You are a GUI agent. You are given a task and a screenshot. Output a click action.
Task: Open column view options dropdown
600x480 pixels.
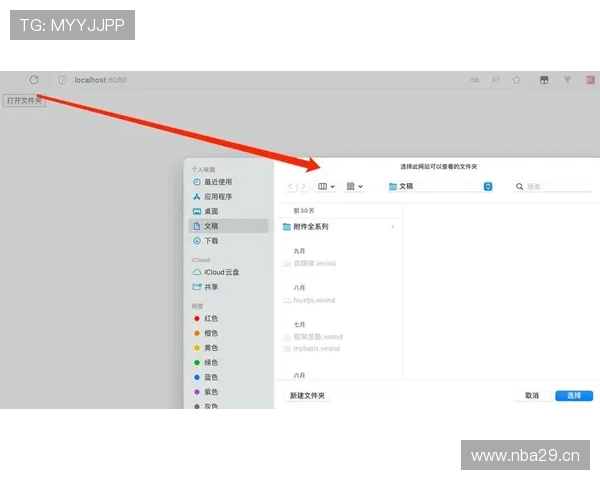(326, 186)
